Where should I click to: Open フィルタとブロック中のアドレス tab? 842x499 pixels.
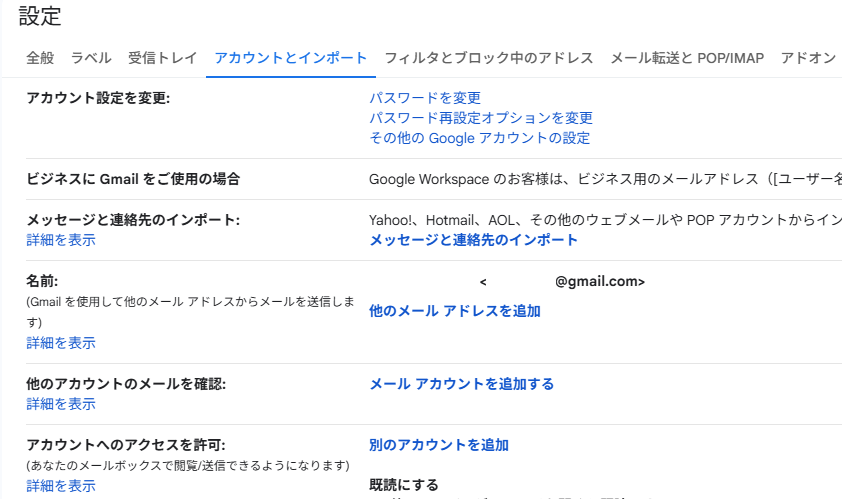click(x=489, y=58)
